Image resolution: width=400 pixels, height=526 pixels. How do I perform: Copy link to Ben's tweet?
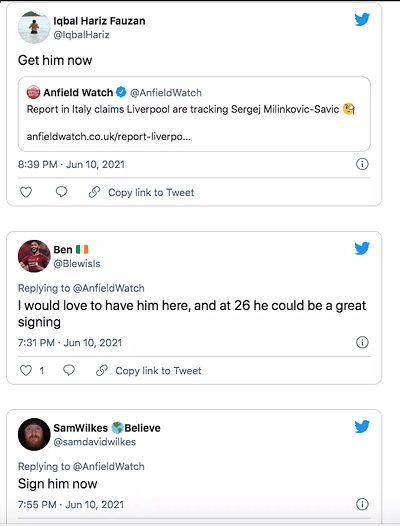149,371
